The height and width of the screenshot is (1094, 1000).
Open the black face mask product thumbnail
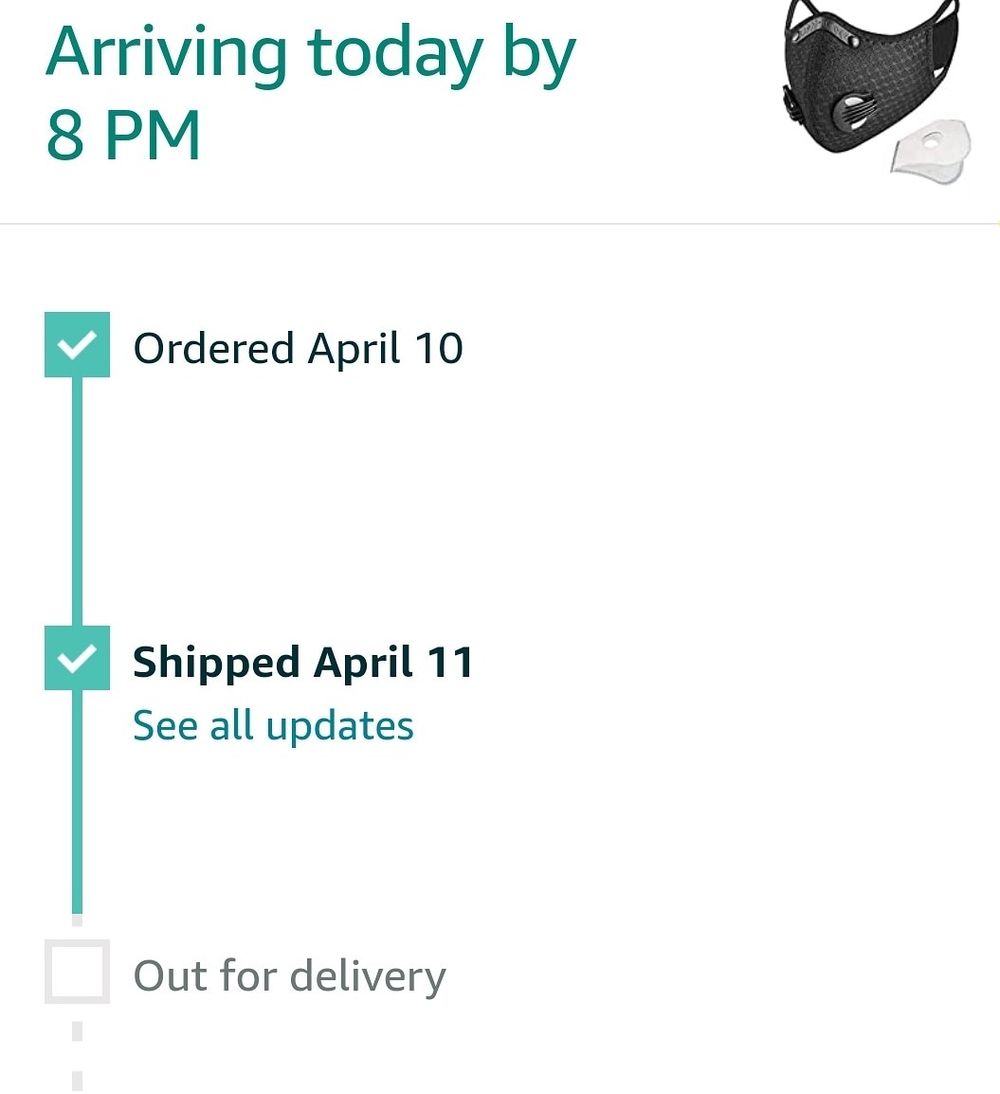click(x=875, y=91)
